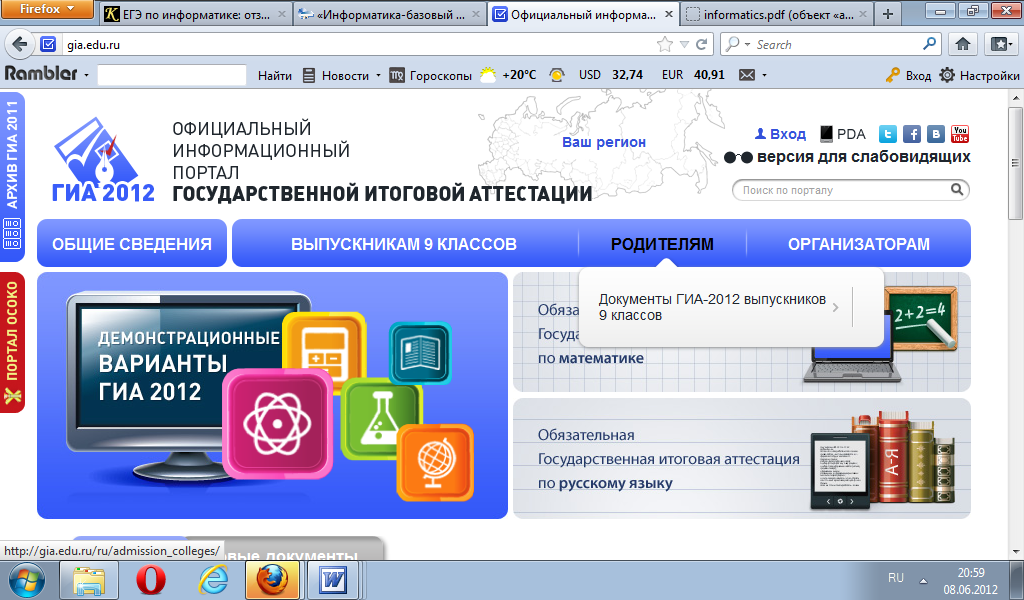Click the orange globe subject icon

pos(435,462)
